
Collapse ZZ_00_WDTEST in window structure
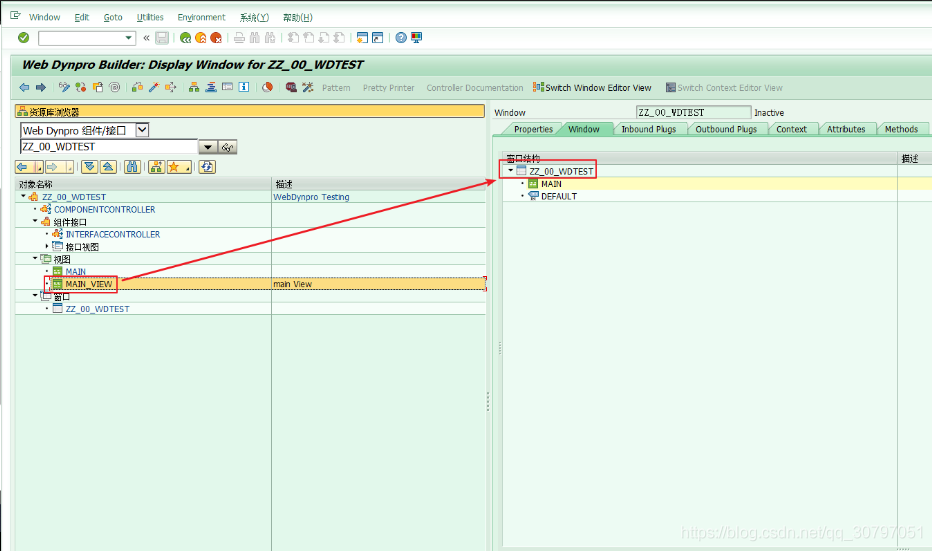(511, 171)
